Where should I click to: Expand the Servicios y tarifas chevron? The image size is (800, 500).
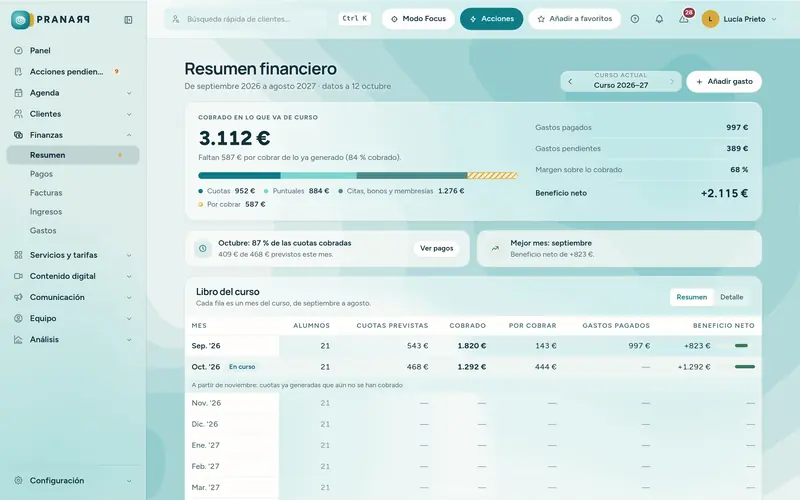pos(129,255)
